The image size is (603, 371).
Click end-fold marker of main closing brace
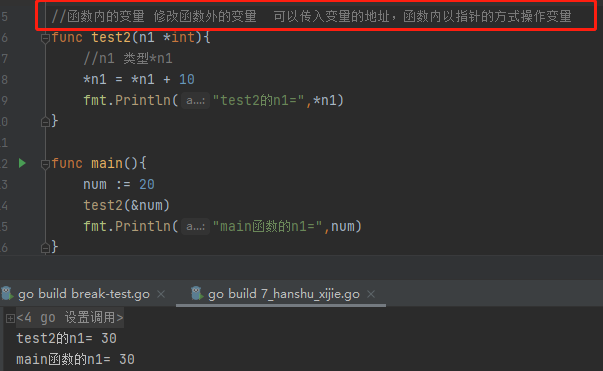click(x=45, y=248)
